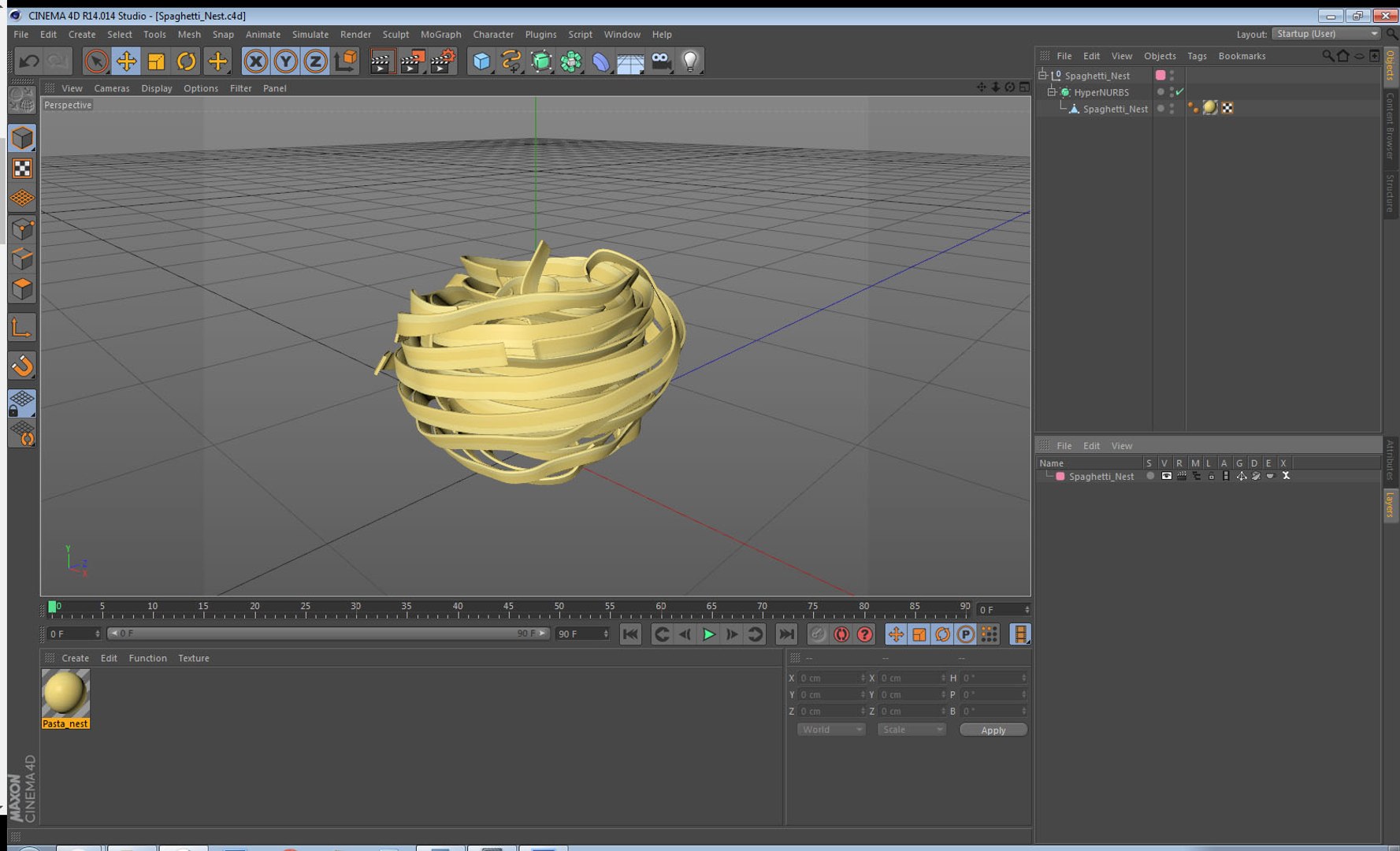The height and width of the screenshot is (851, 1400).
Task: Open the deformer objects palette
Action: [x=601, y=61]
